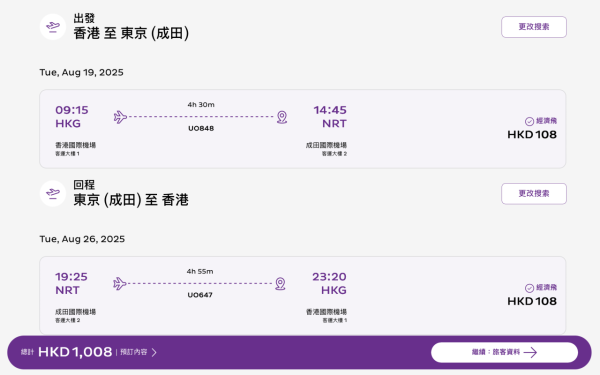This screenshot has width=600, height=375.
Task: Click 成田國際機場 under the 14:45 arrival
Action: (326, 145)
